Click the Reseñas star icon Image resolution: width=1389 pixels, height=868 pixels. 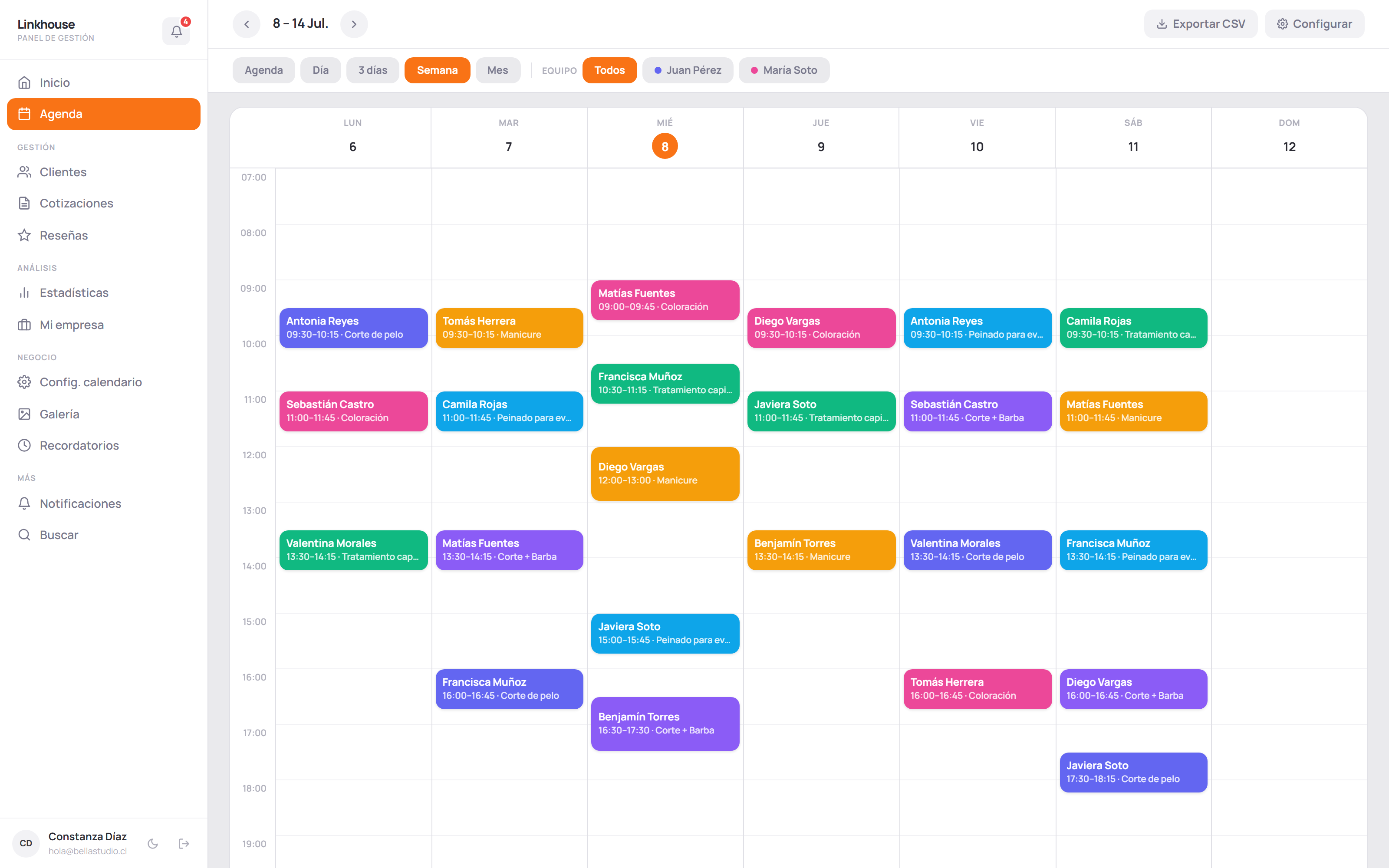[24, 235]
